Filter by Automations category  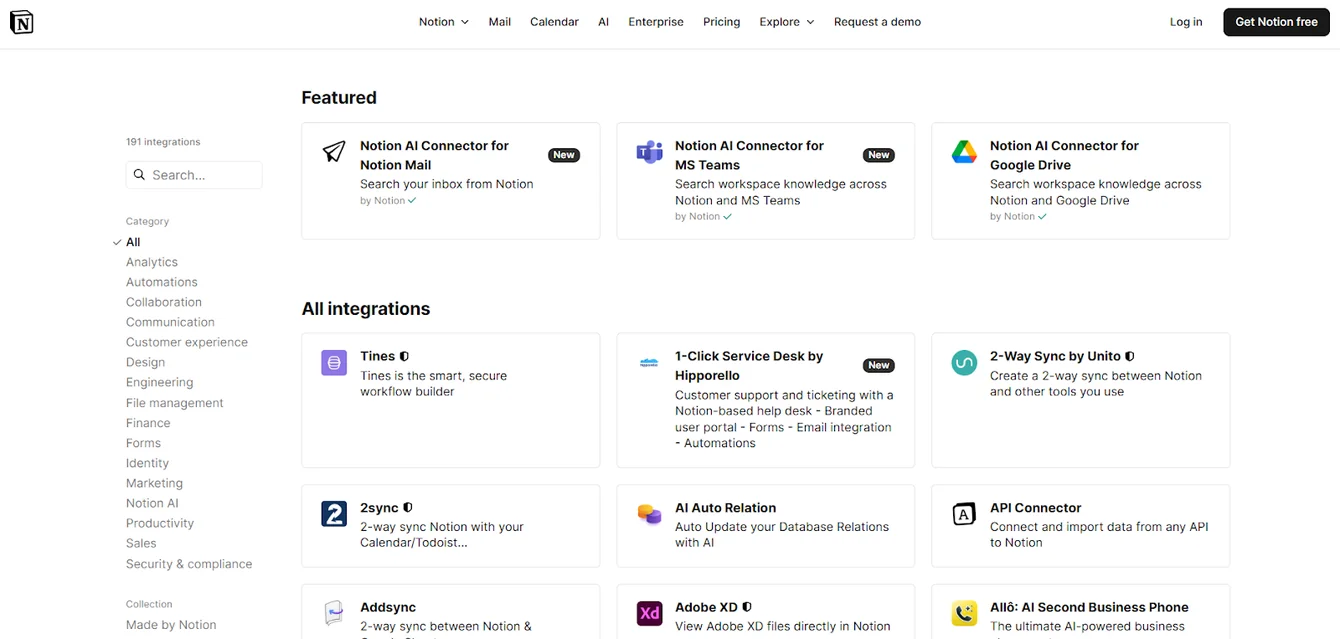(162, 282)
